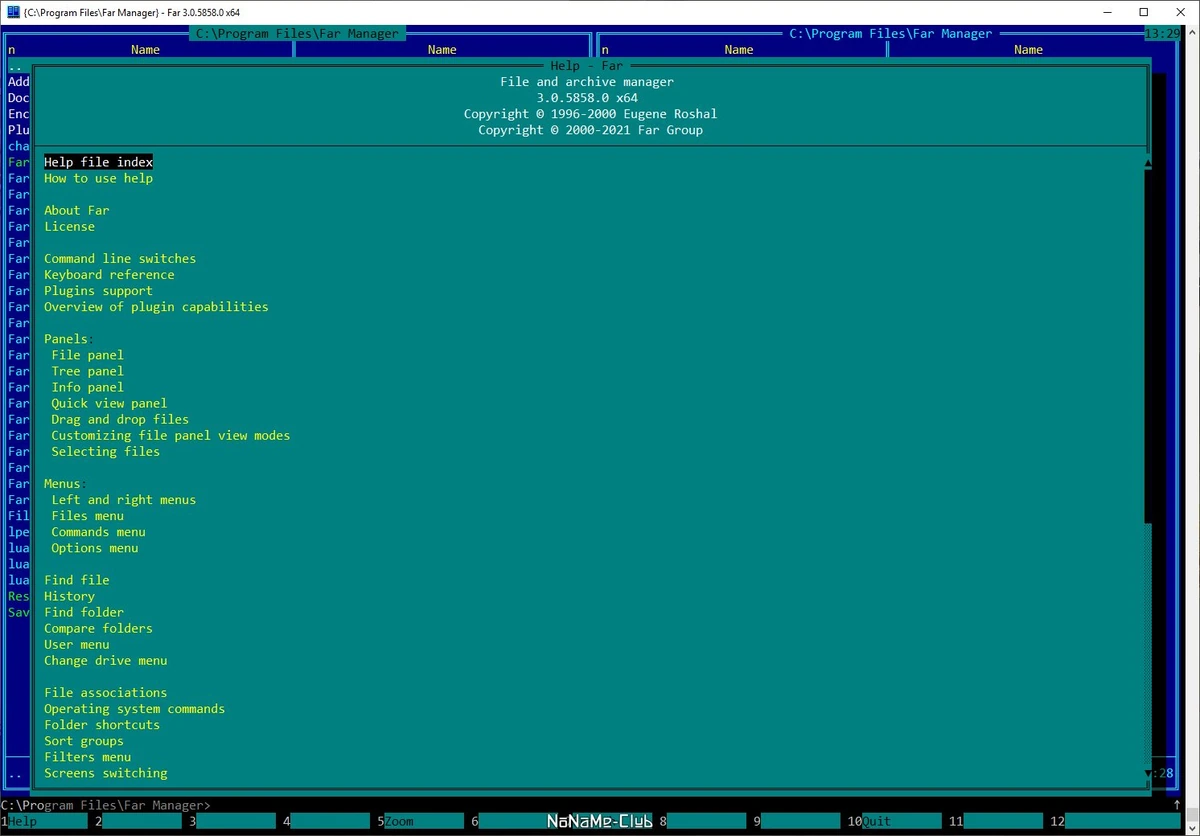This screenshot has width=1200, height=836.
Task: Open 'Command line switches' topic
Action: [x=120, y=258]
